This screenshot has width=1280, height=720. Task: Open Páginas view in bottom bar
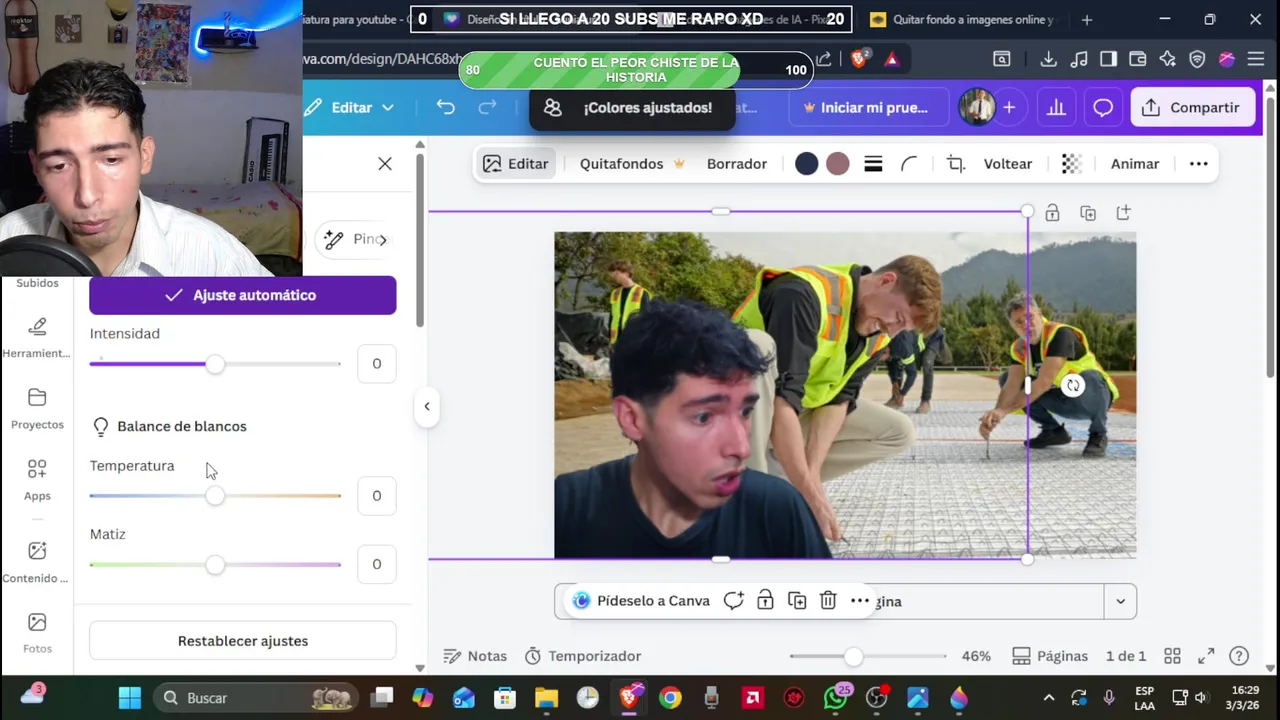tap(1050, 656)
